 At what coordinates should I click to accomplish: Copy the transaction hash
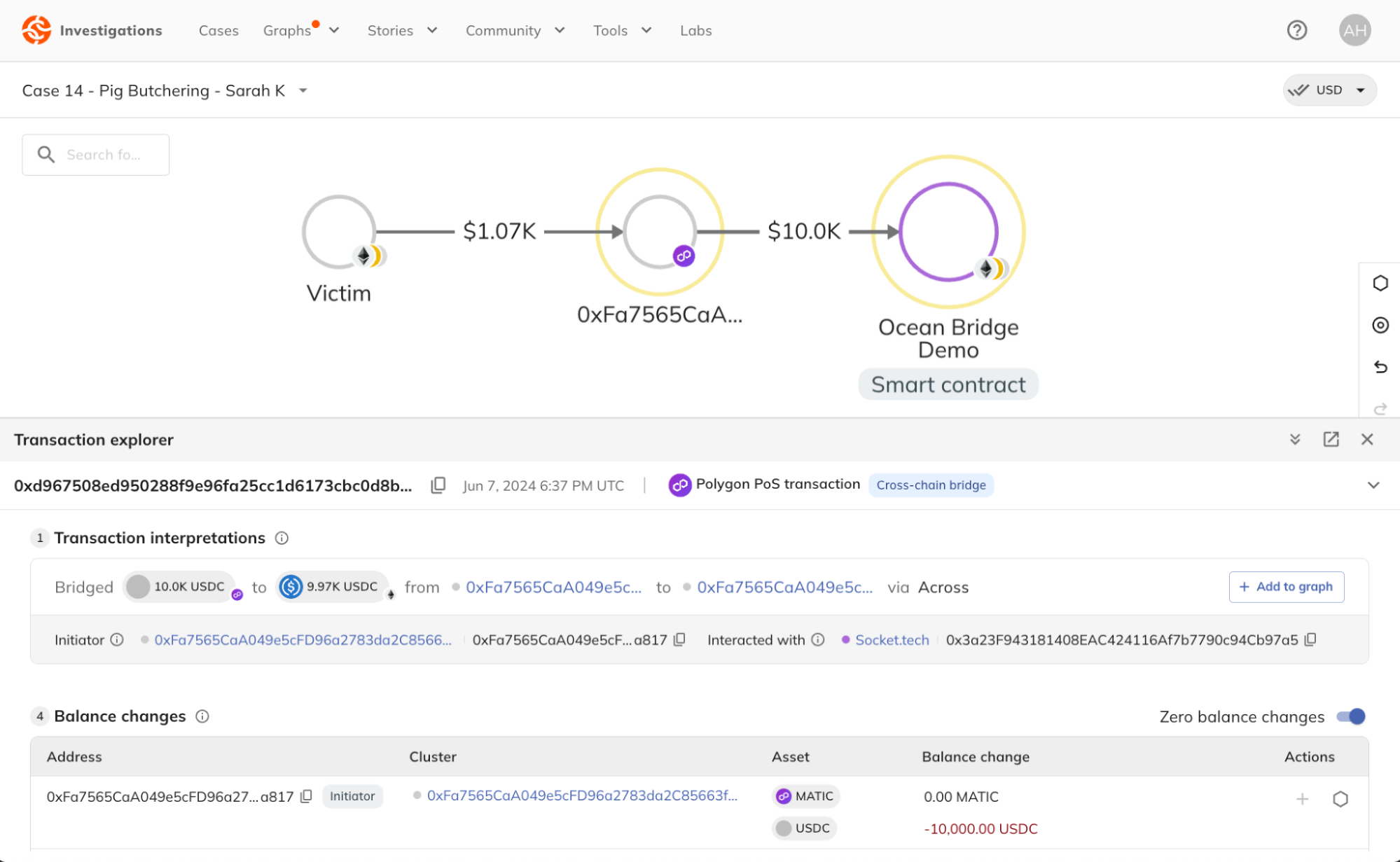(438, 485)
